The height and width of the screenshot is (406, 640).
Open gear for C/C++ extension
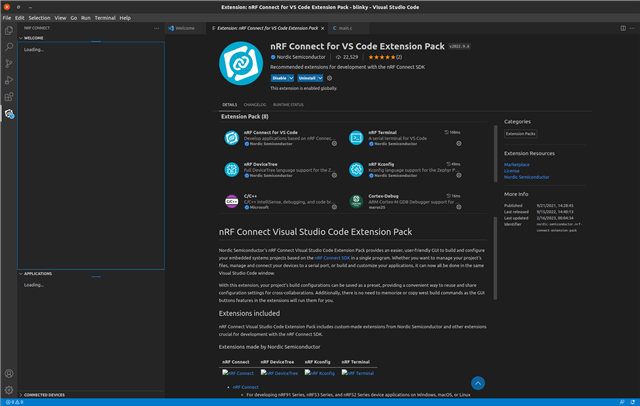click(334, 207)
